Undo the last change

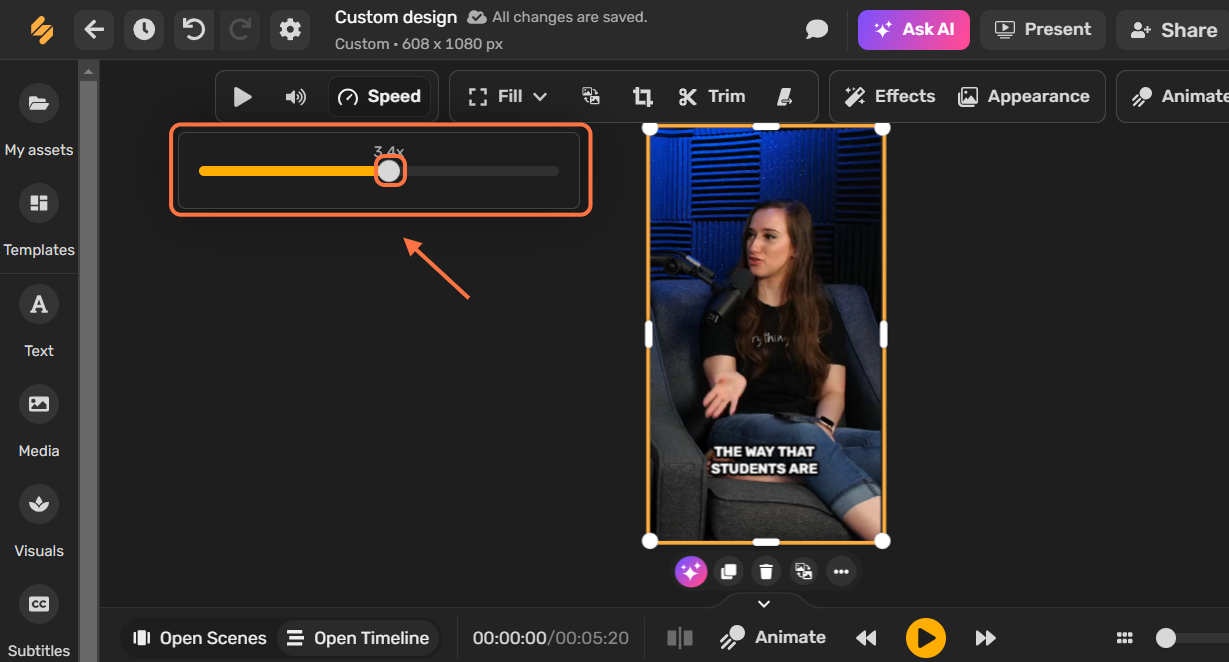[x=194, y=30]
